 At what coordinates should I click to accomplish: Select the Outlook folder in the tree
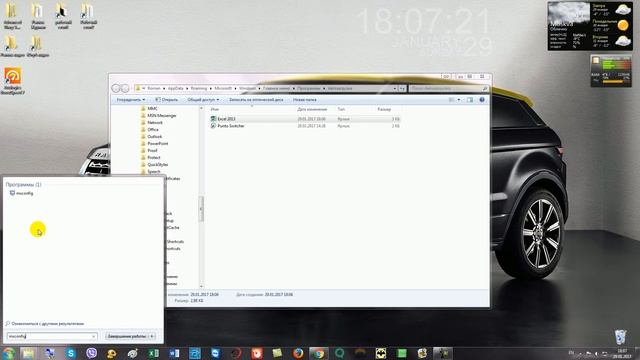click(x=154, y=136)
